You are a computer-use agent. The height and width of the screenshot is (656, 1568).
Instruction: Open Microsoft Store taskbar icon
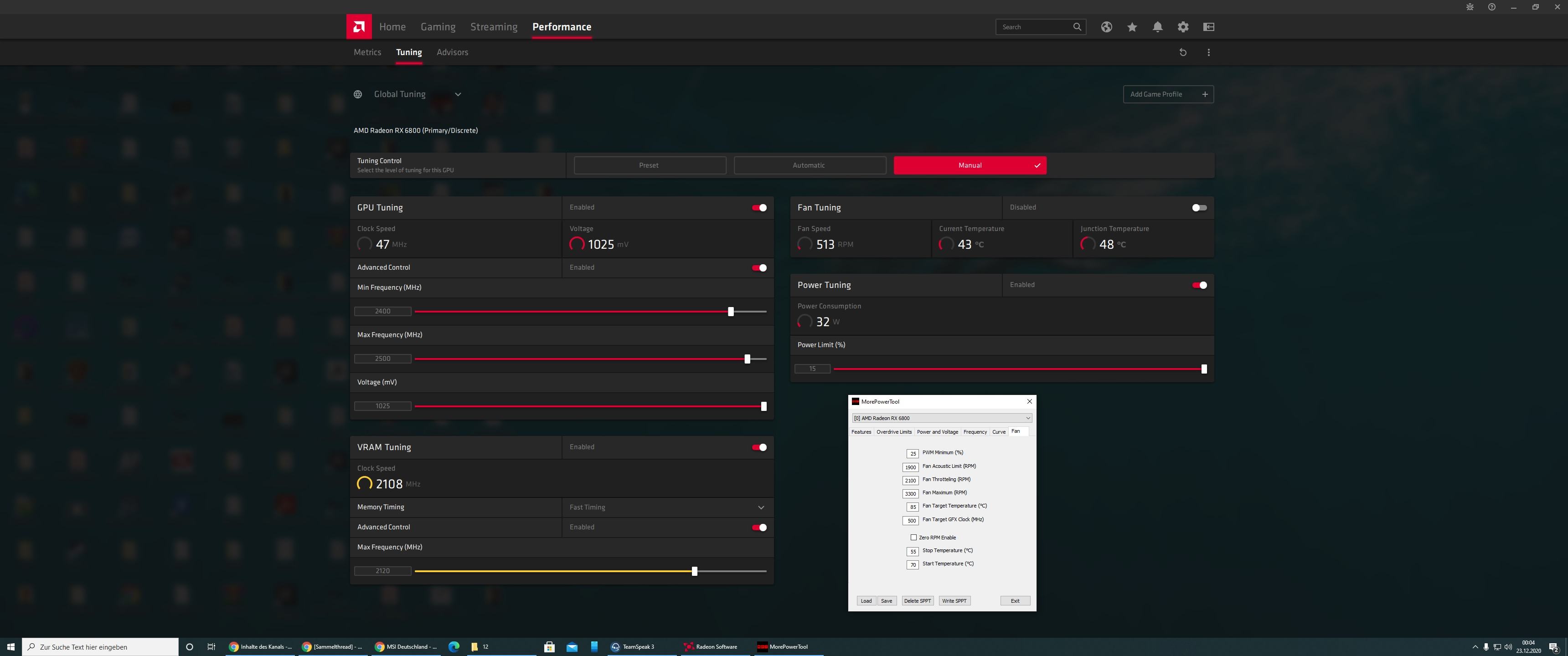(x=549, y=647)
